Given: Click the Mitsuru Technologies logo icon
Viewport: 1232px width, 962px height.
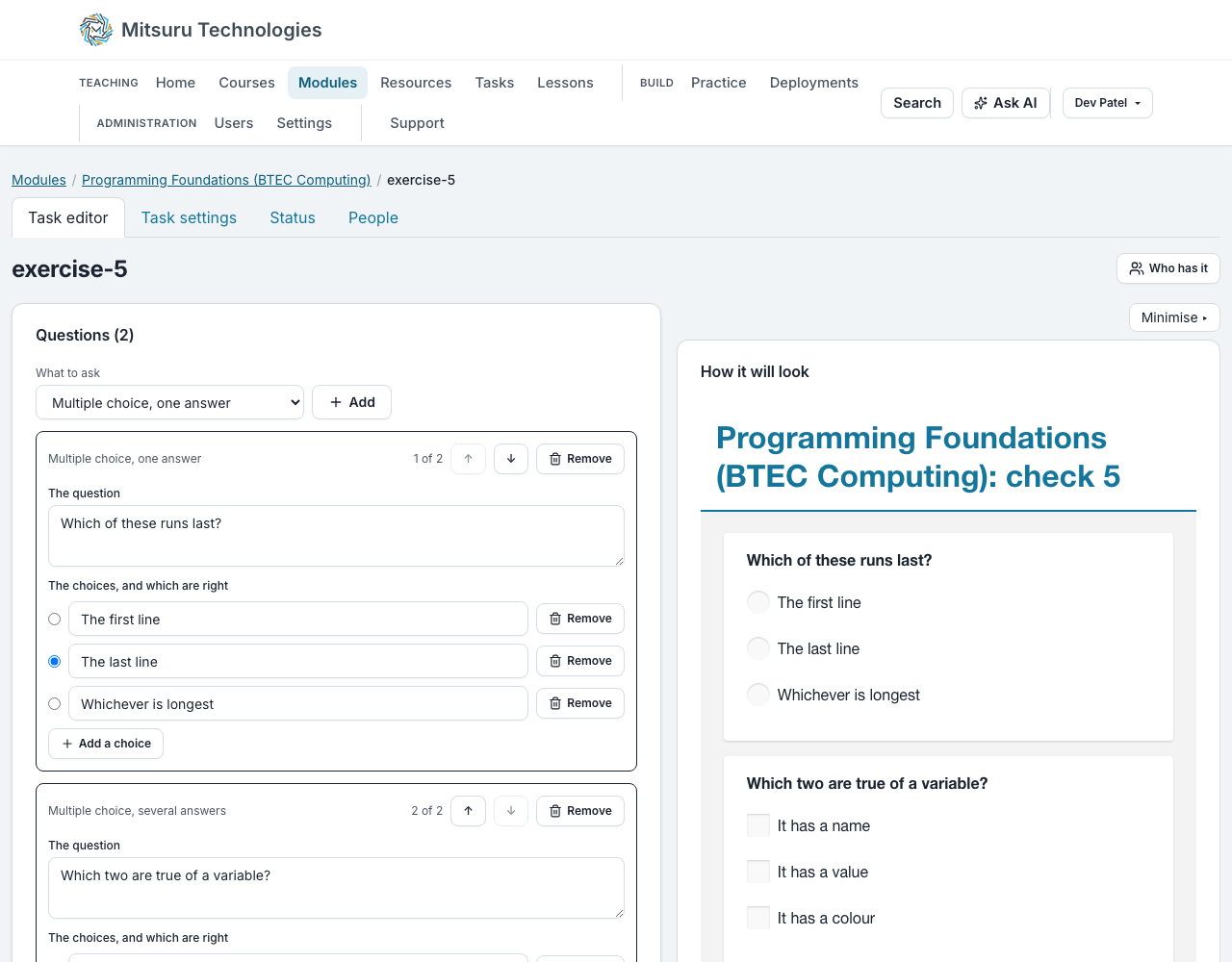Looking at the screenshot, I should tap(96, 30).
